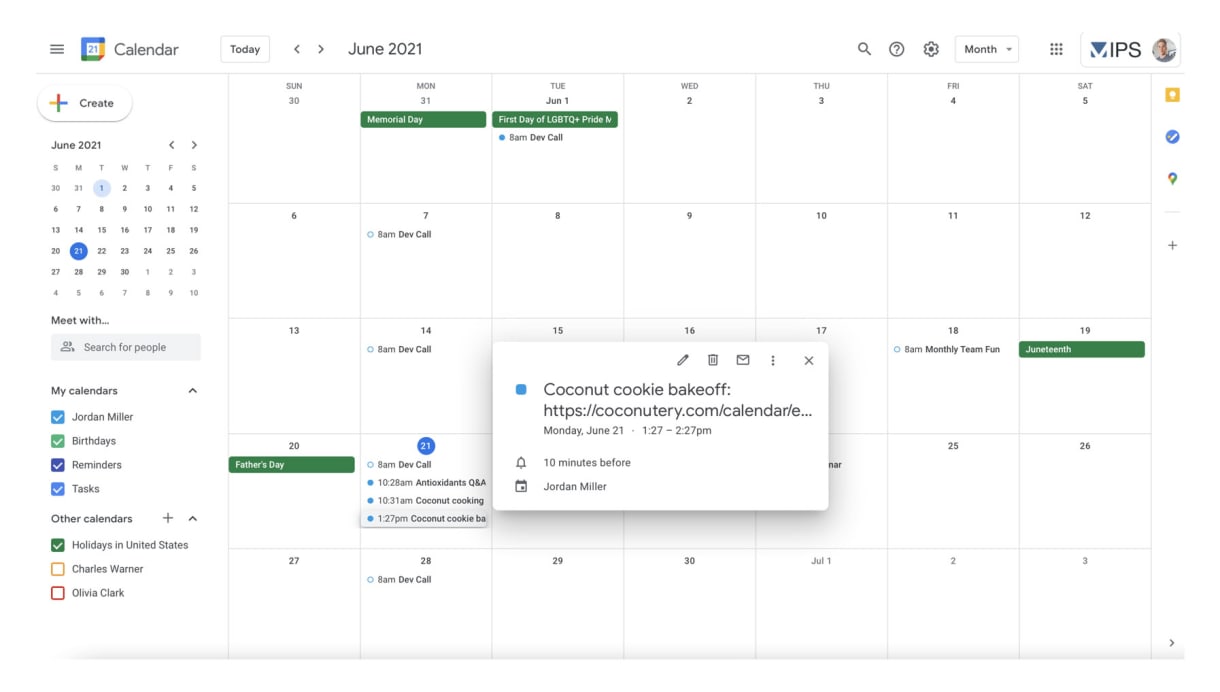Get add-ons with the plus icon

tap(1173, 245)
